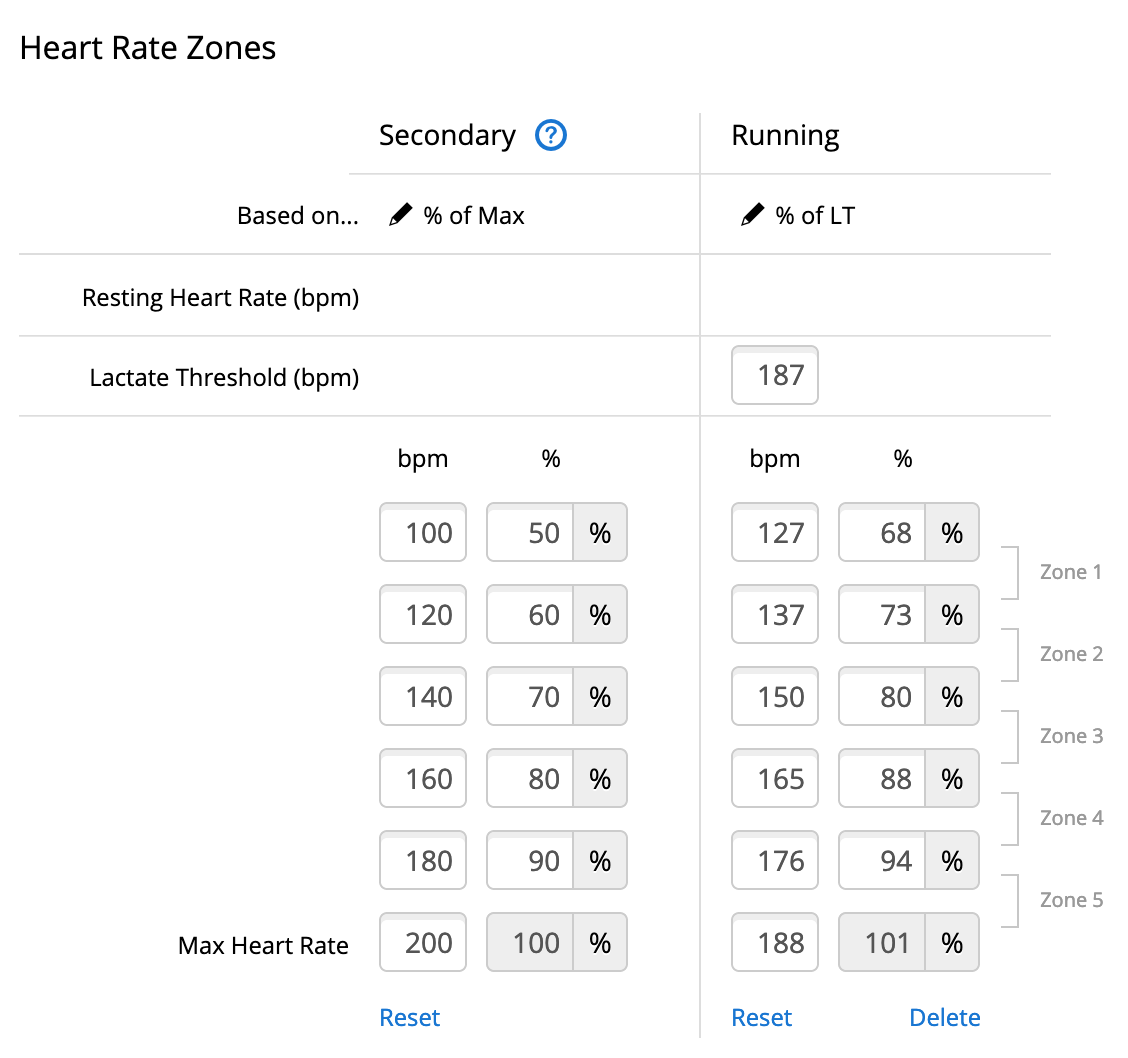This screenshot has width=1128, height=1058.
Task: Click the Secondary help question mark icon
Action: [x=551, y=135]
